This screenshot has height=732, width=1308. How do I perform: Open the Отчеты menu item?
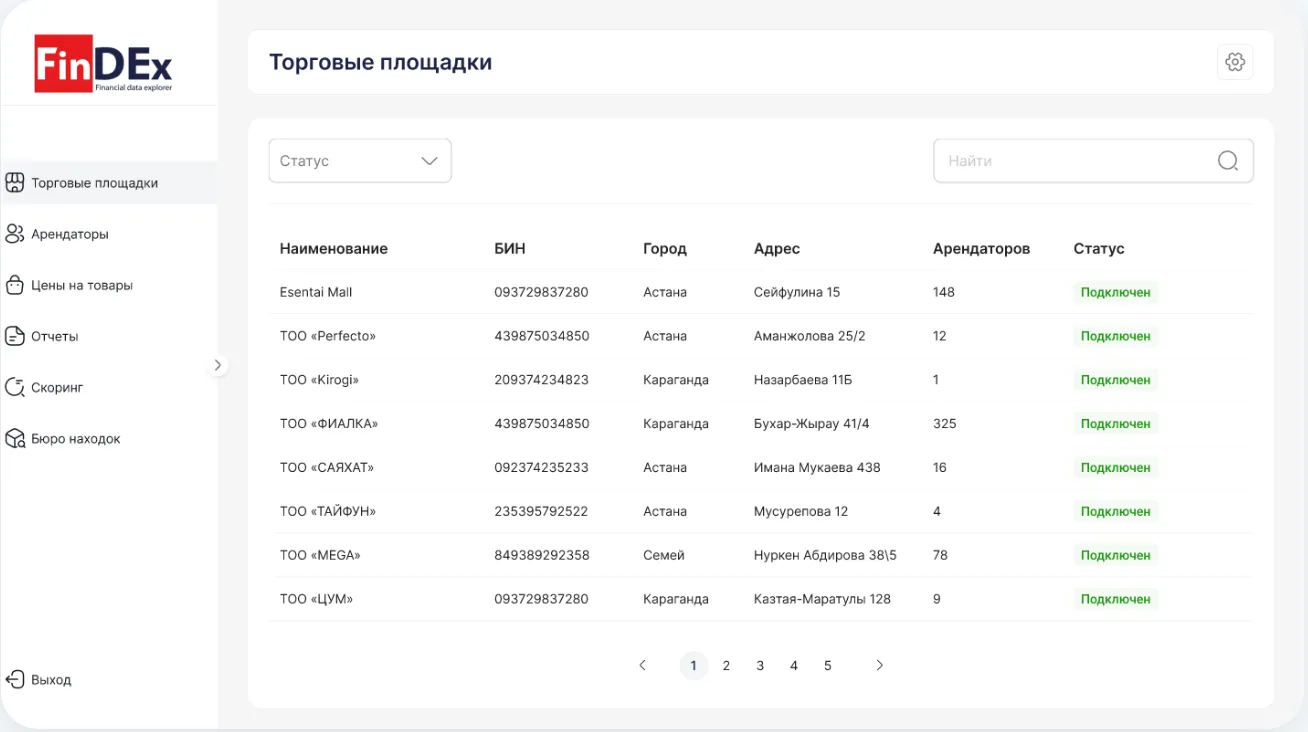click(55, 336)
